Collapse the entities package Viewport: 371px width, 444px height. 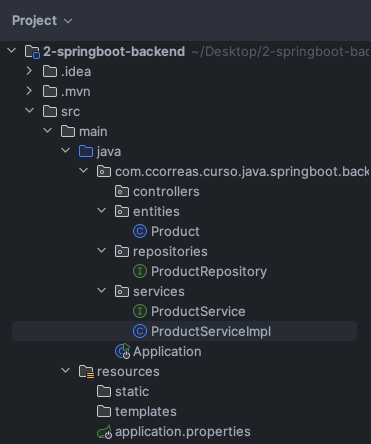click(x=102, y=211)
